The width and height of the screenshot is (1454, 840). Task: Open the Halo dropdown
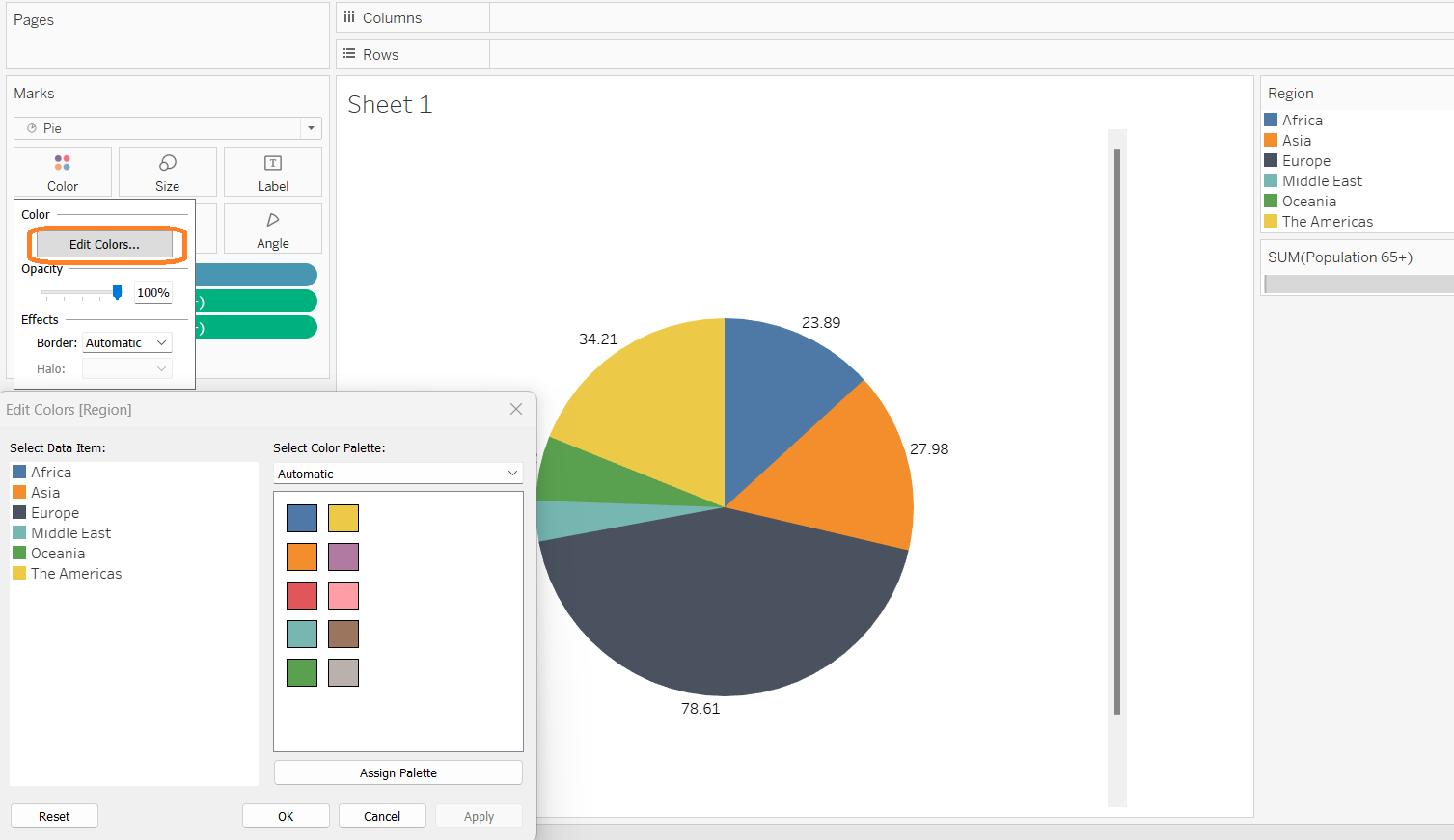pyautogui.click(x=127, y=368)
